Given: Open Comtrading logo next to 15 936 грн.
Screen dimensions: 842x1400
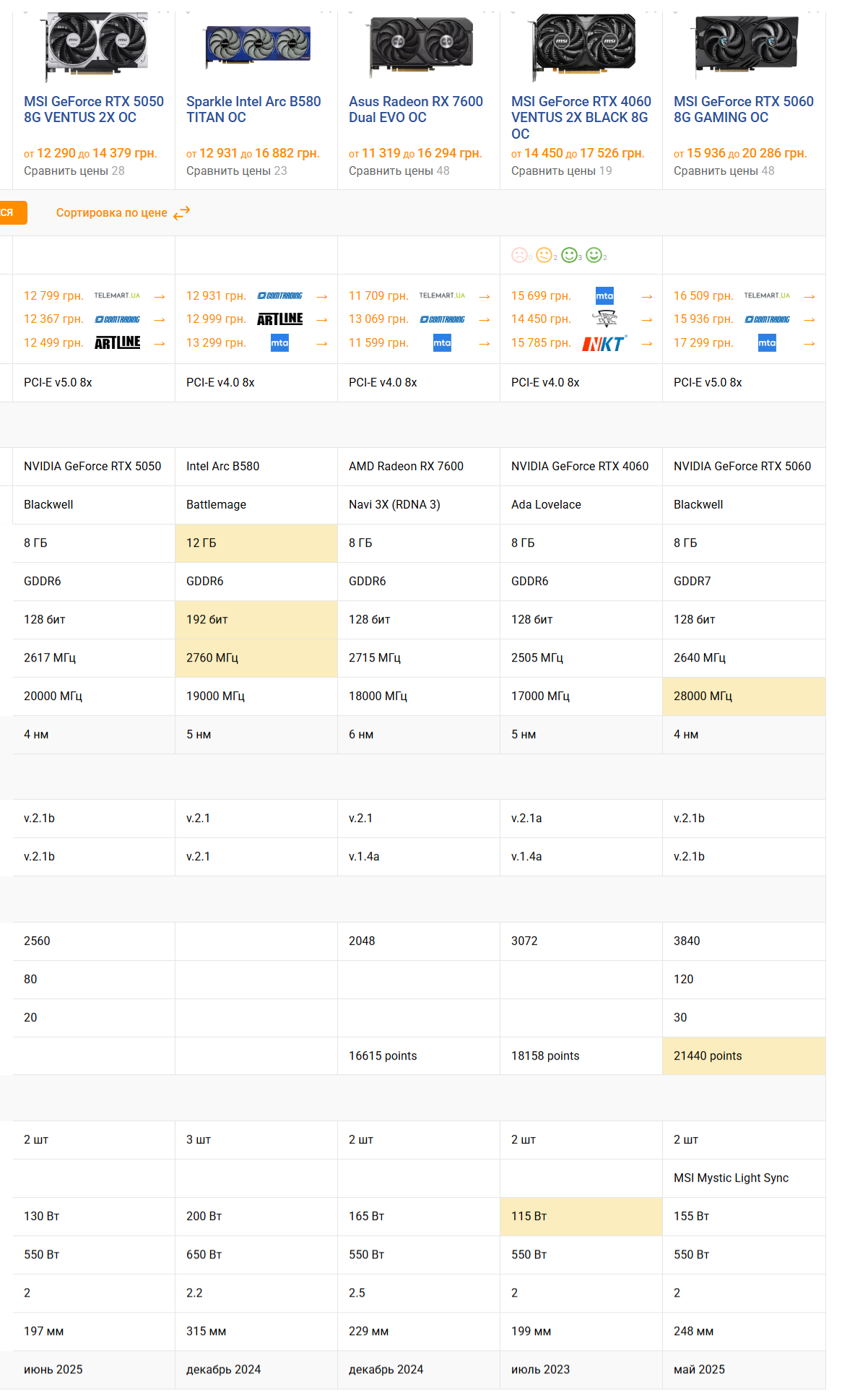Looking at the screenshot, I should pyautogui.click(x=767, y=319).
